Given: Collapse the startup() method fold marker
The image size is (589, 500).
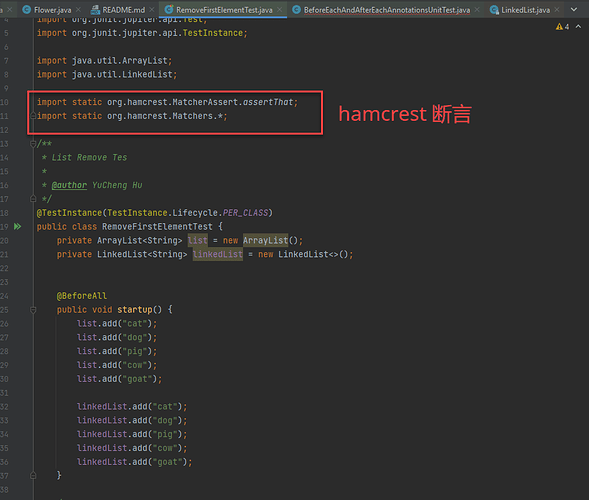Looking at the screenshot, I should point(33,310).
